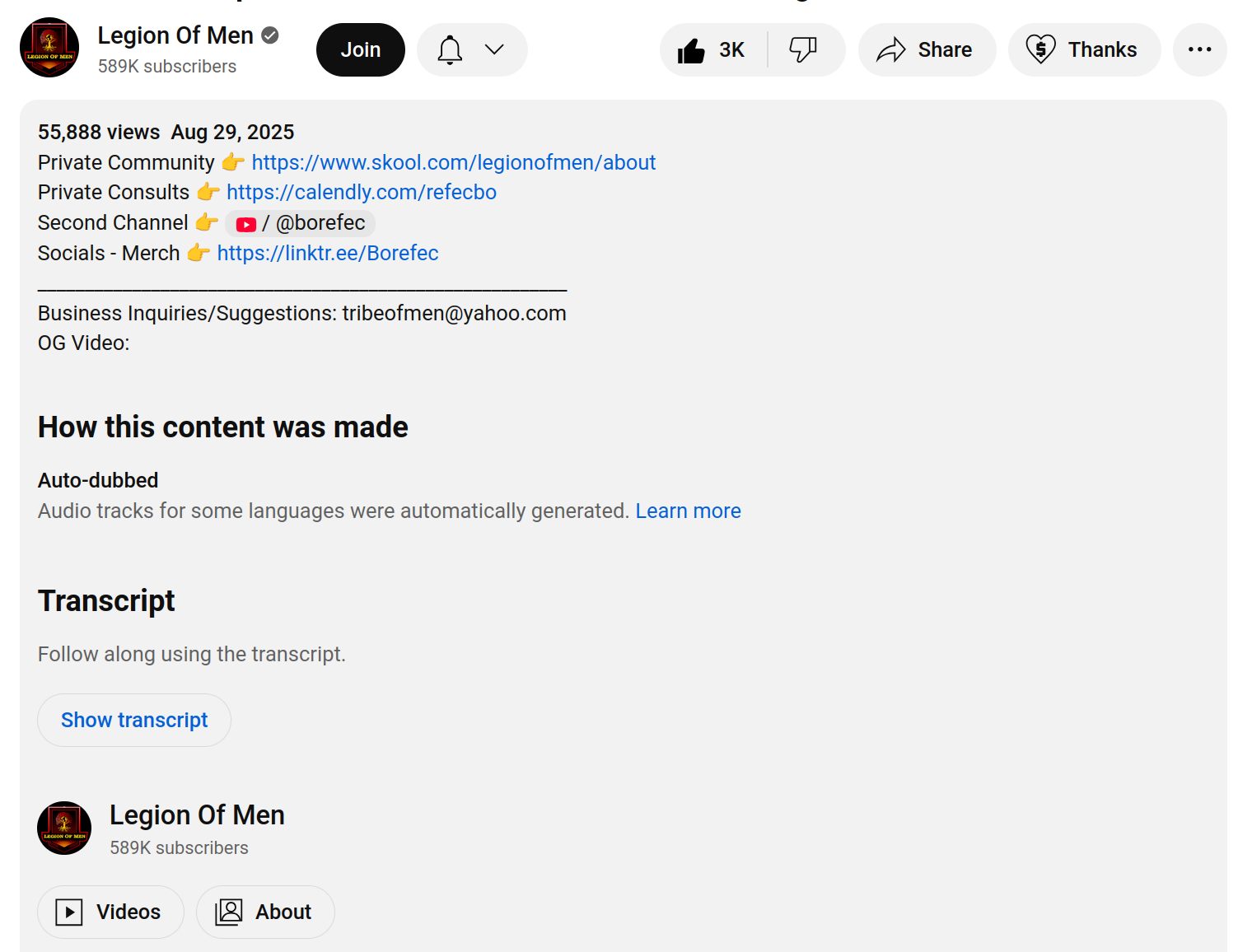Open the channel About tab
1252x952 pixels.
(265, 912)
